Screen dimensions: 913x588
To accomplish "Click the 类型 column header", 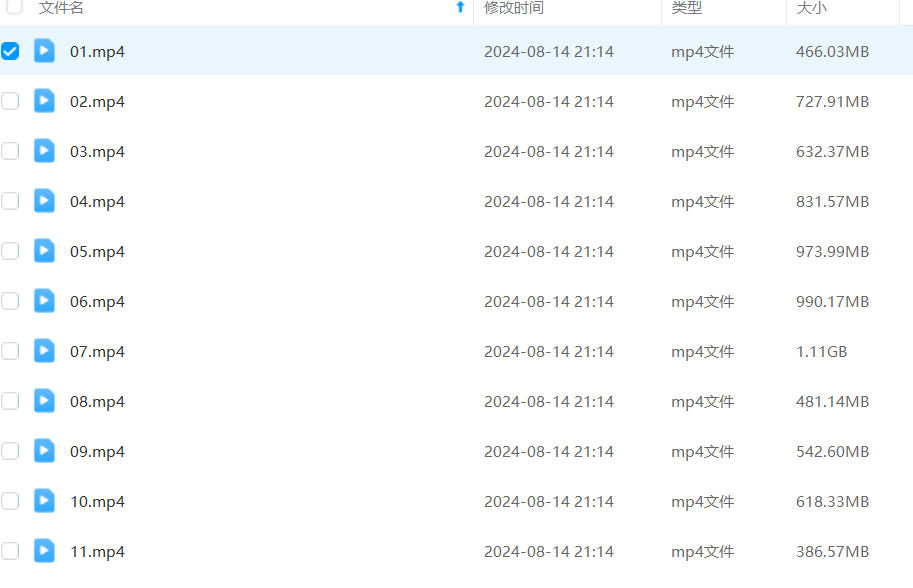I will tap(686, 8).
